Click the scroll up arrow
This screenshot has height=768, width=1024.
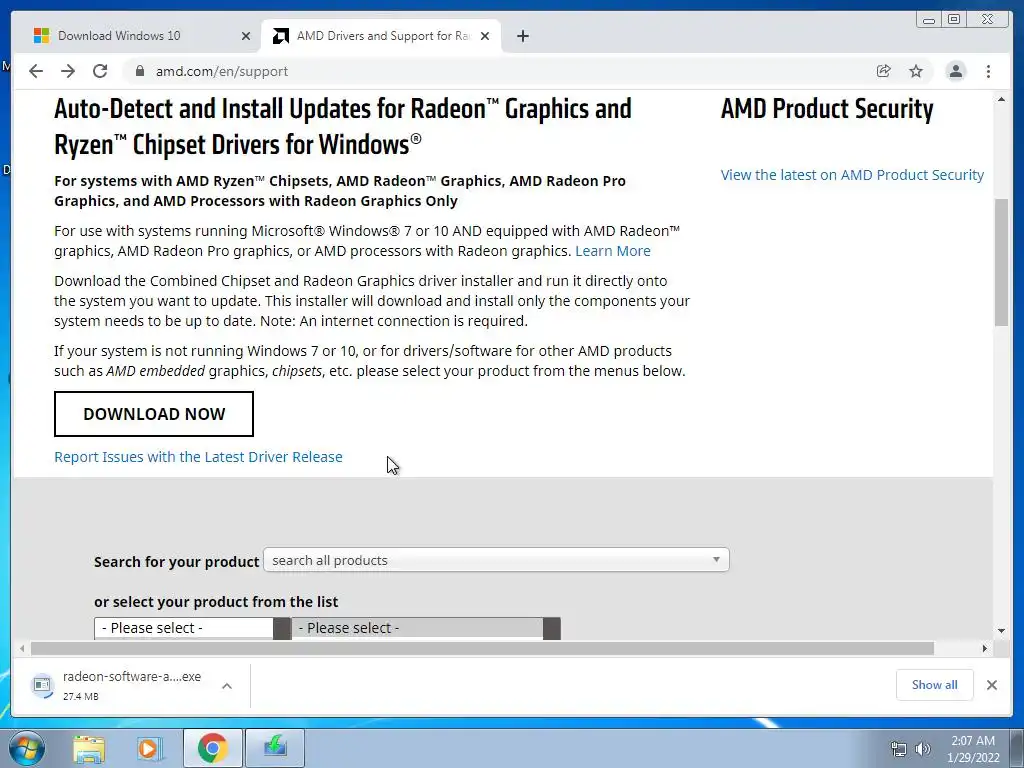point(1001,99)
